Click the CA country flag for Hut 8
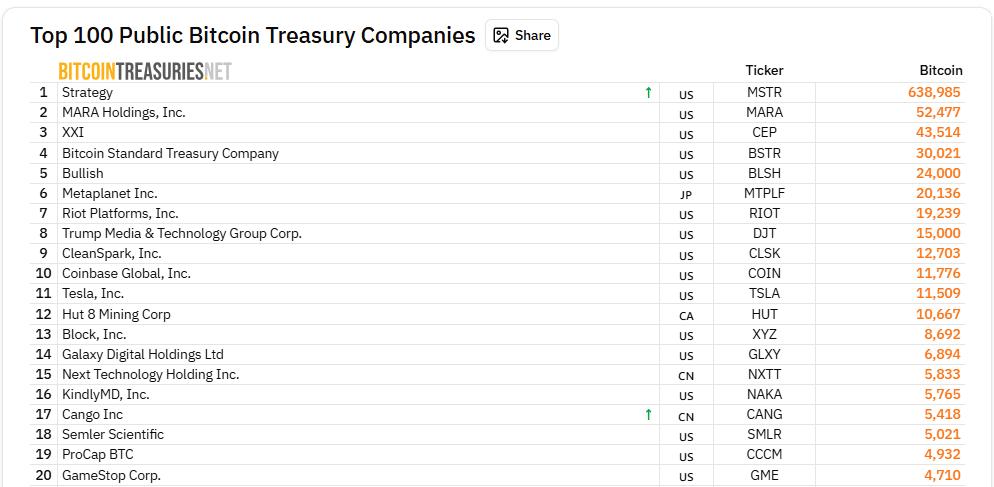This screenshot has height=487, width=994. (686, 315)
